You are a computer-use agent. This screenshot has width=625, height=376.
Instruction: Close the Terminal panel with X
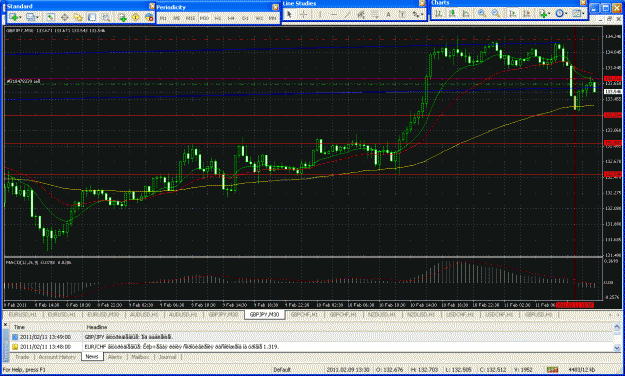pos(5,325)
